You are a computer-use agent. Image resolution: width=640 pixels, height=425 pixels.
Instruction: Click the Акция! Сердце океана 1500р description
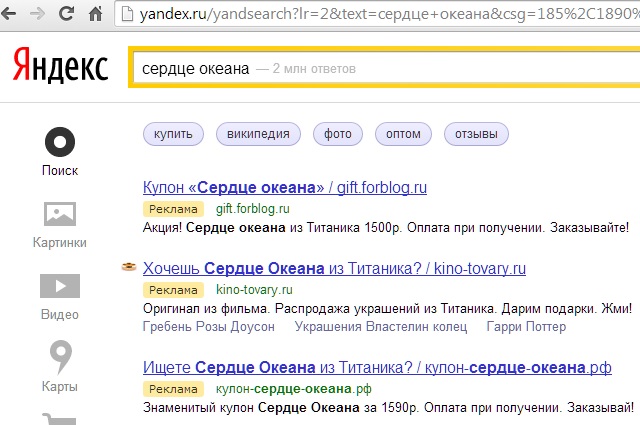click(x=386, y=227)
